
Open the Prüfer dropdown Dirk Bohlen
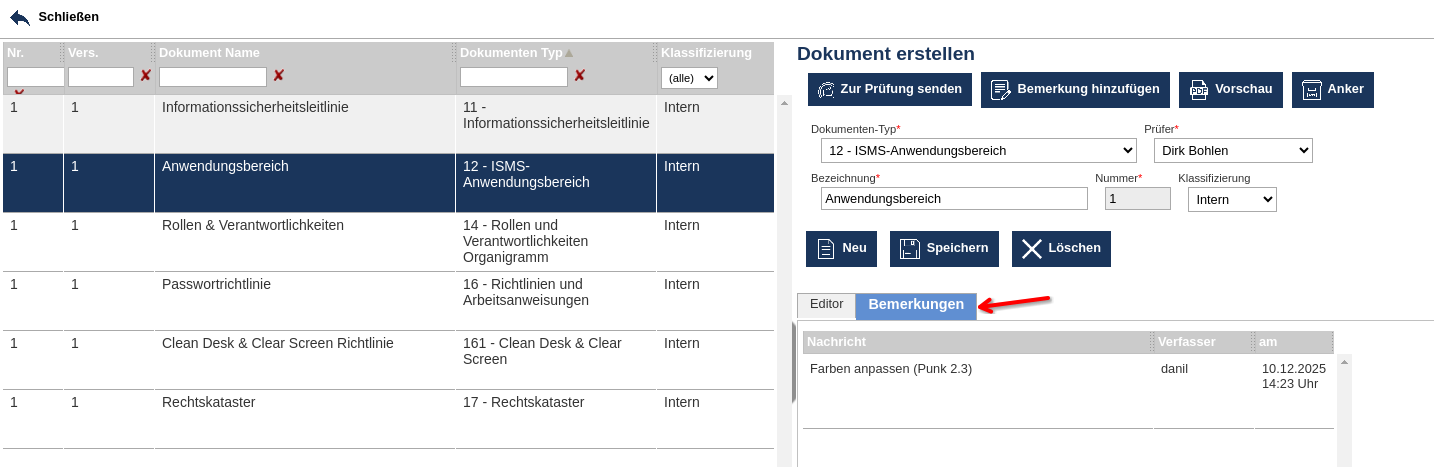click(x=1232, y=151)
